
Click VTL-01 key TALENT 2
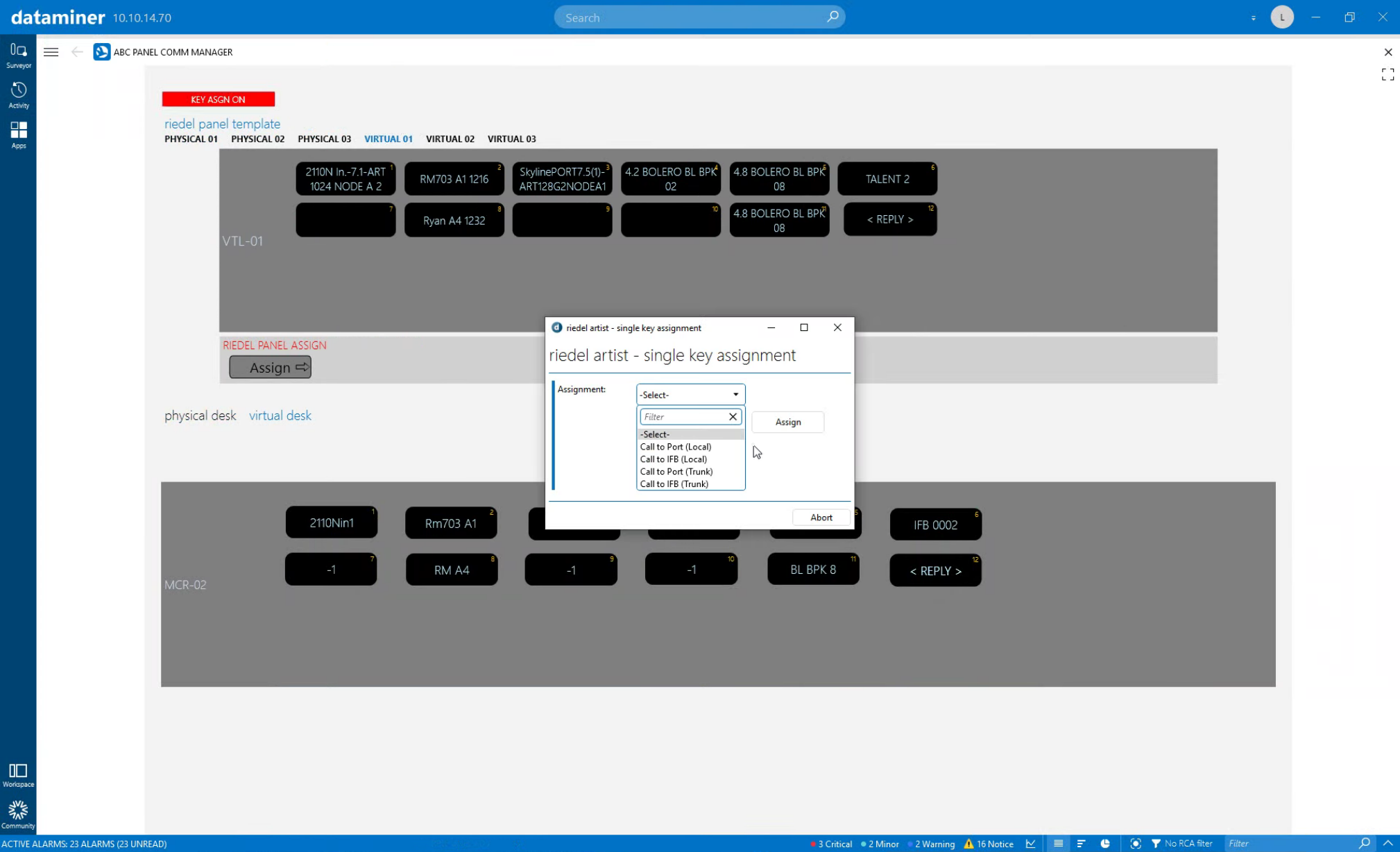coord(887,179)
